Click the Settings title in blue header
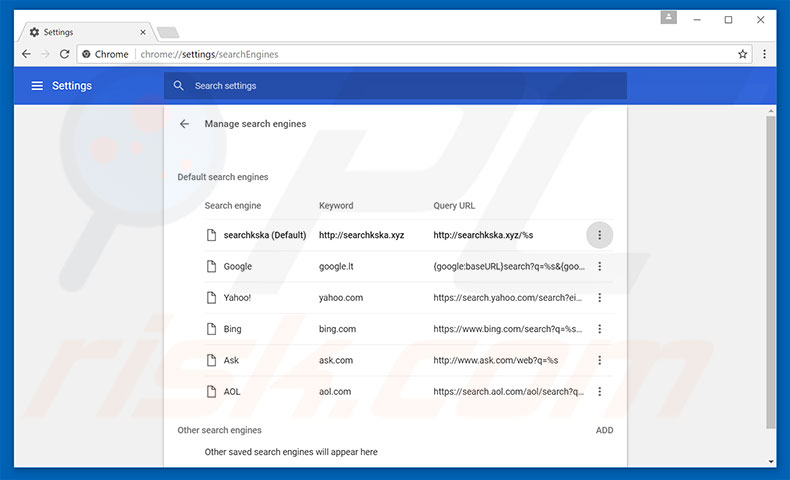Viewport: 790px width, 480px height. 72,86
